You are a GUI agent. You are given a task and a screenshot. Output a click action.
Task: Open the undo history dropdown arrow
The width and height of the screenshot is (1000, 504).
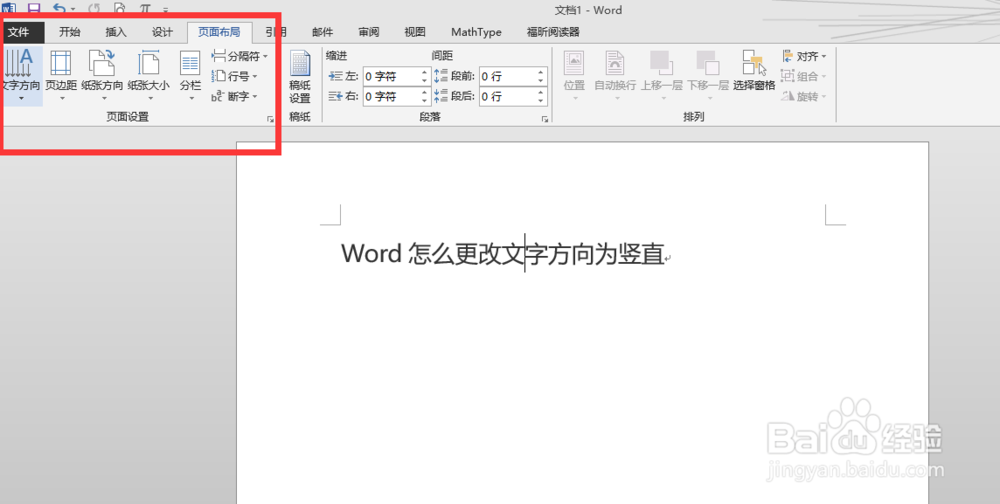[x=72, y=9]
